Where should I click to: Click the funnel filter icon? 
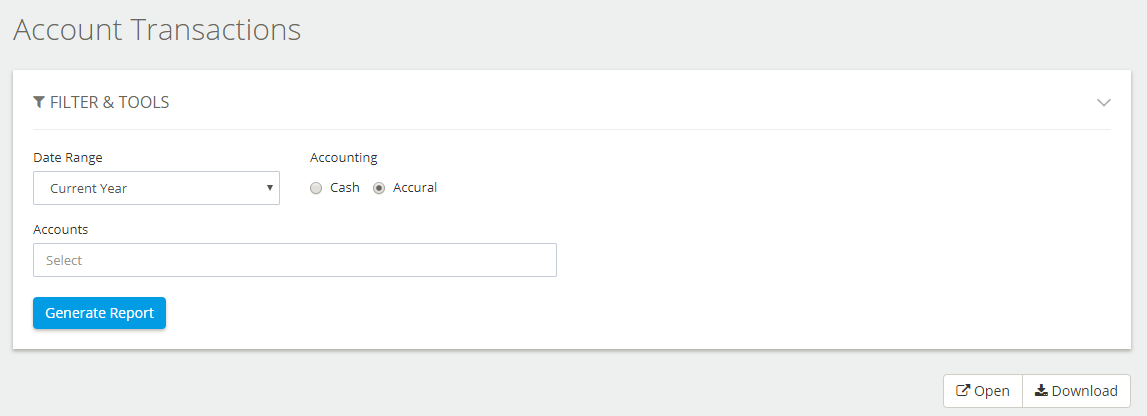coord(40,102)
